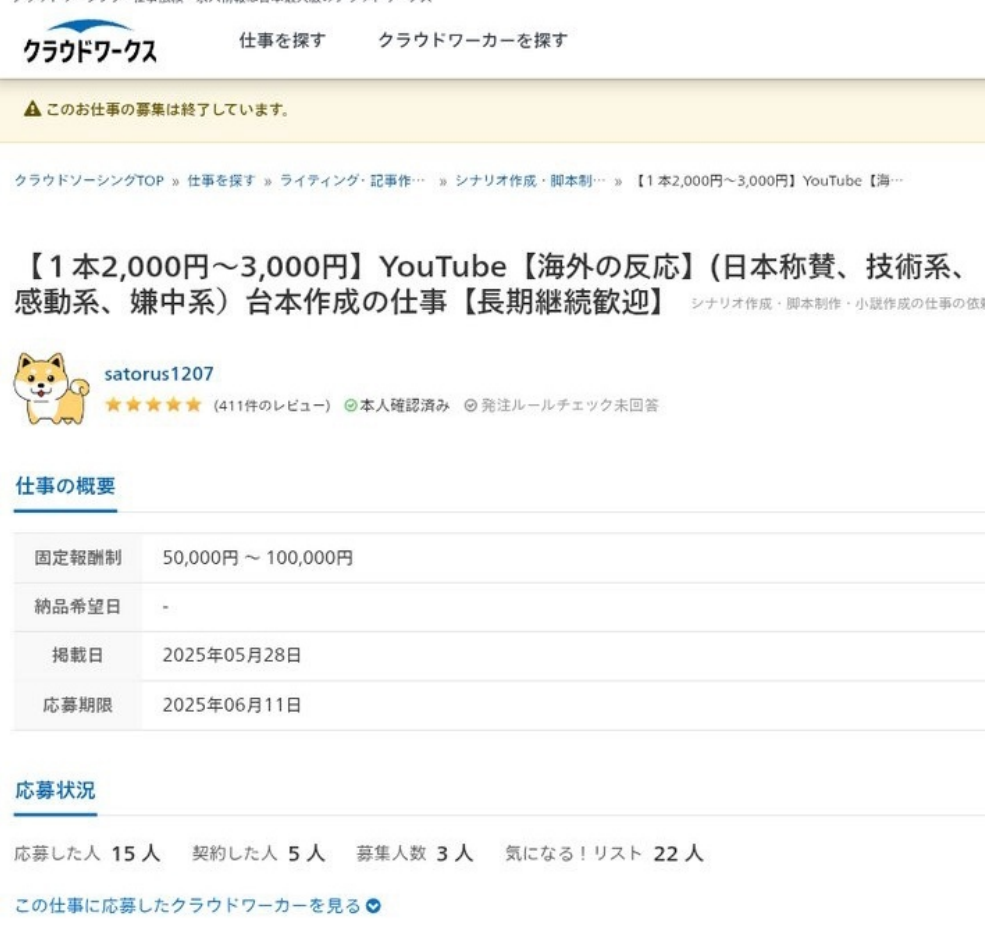Click the 発注ルールチェック未回答 status icon
Screen dimensions: 985x934
(469, 405)
